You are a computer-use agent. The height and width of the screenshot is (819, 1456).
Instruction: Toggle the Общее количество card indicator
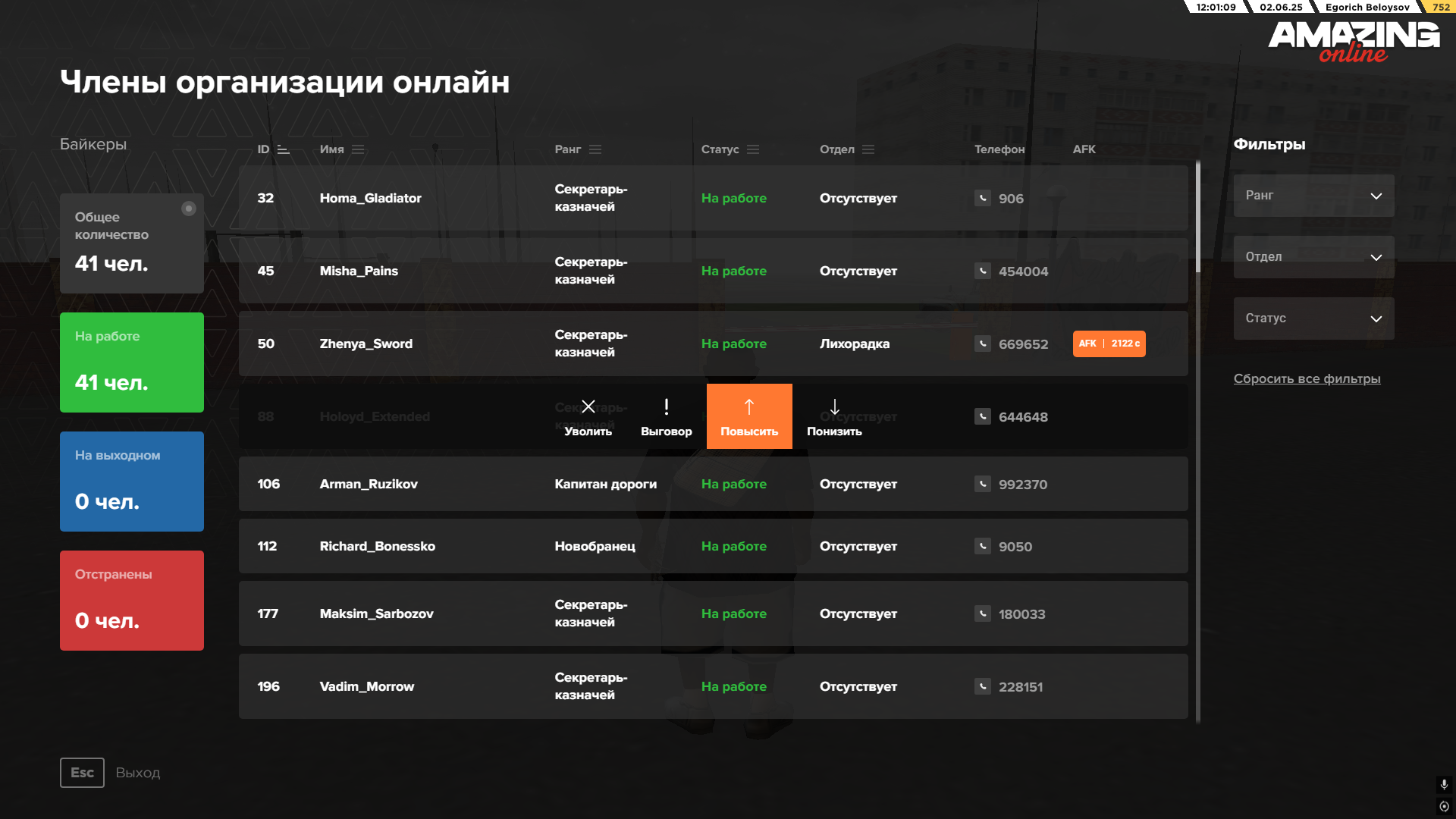coord(189,209)
